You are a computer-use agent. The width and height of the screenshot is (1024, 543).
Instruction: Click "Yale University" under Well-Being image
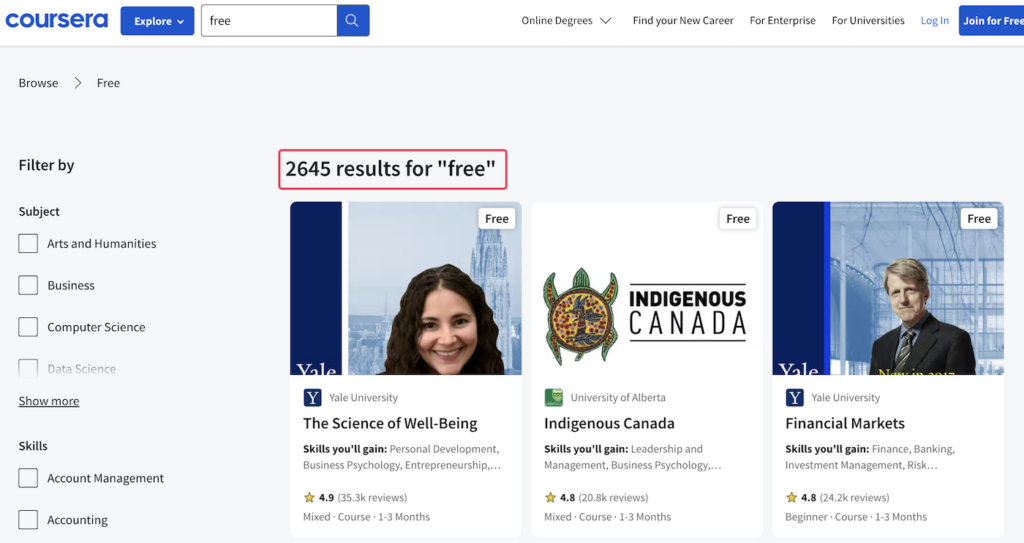coord(364,397)
